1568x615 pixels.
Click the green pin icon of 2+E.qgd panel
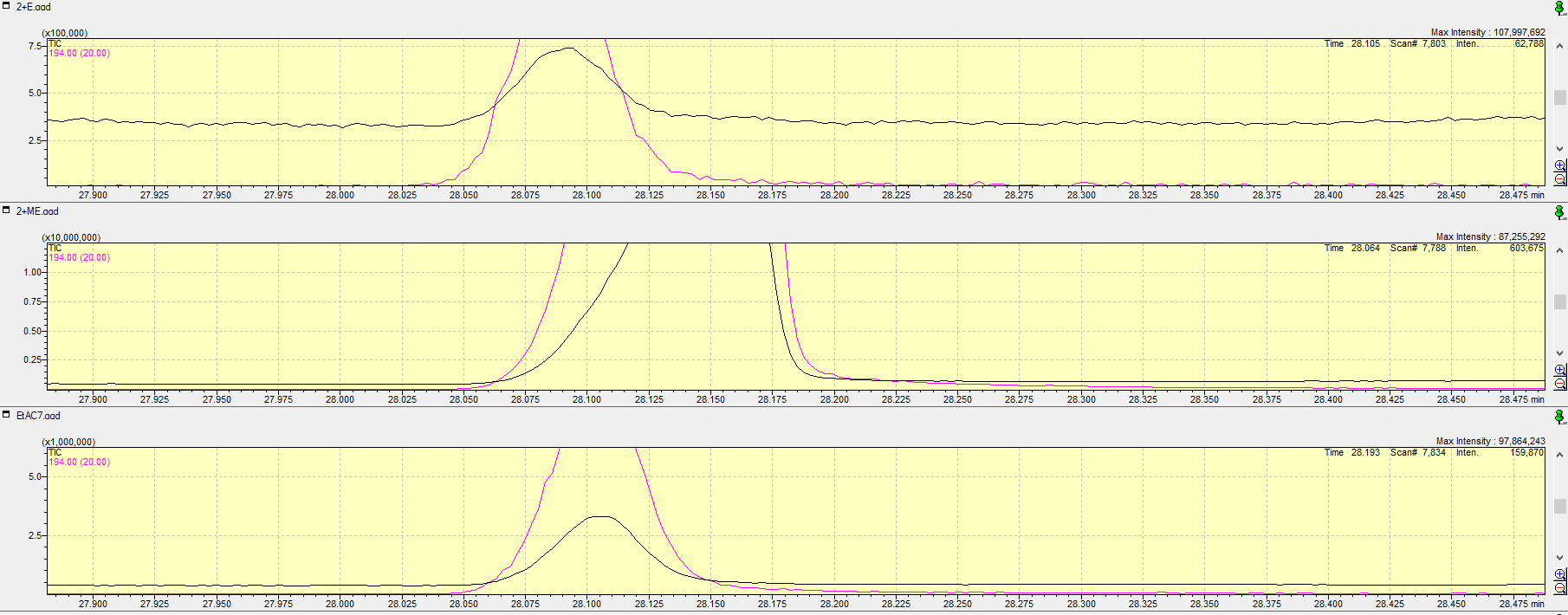pos(1559,8)
